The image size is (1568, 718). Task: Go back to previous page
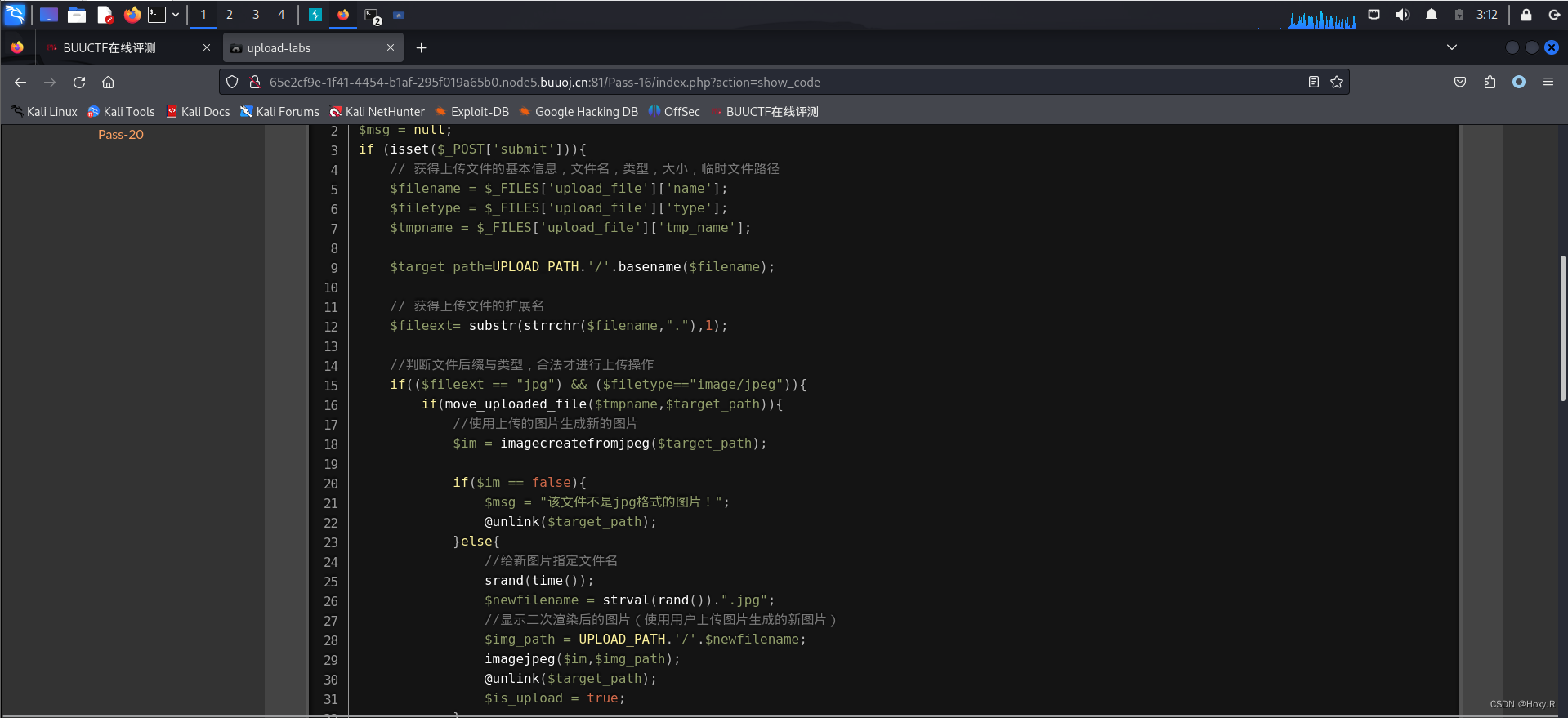pos(20,82)
